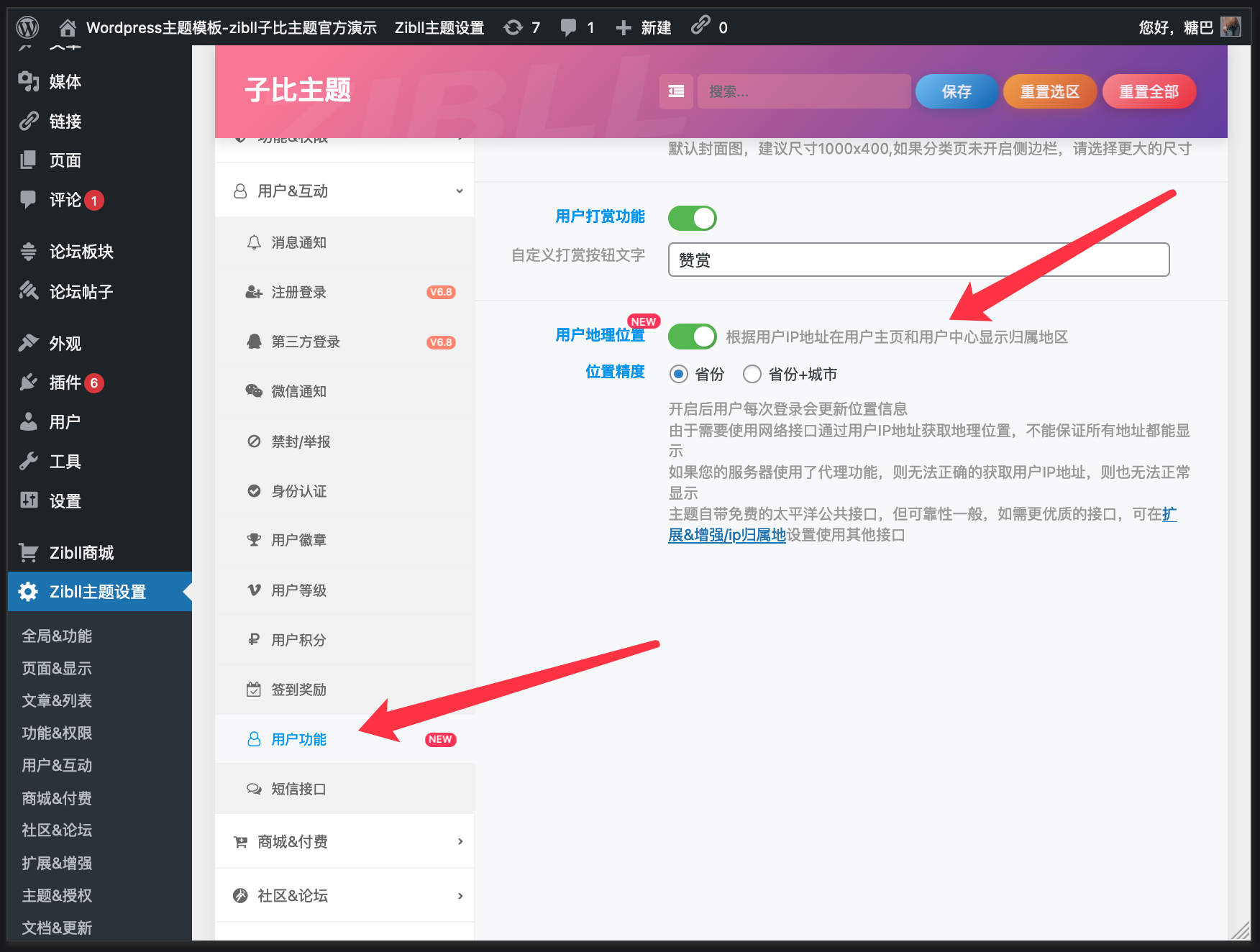This screenshot has width=1260, height=952.
Task: Open Zibll主题设置 from the admin bar
Action: (439, 27)
